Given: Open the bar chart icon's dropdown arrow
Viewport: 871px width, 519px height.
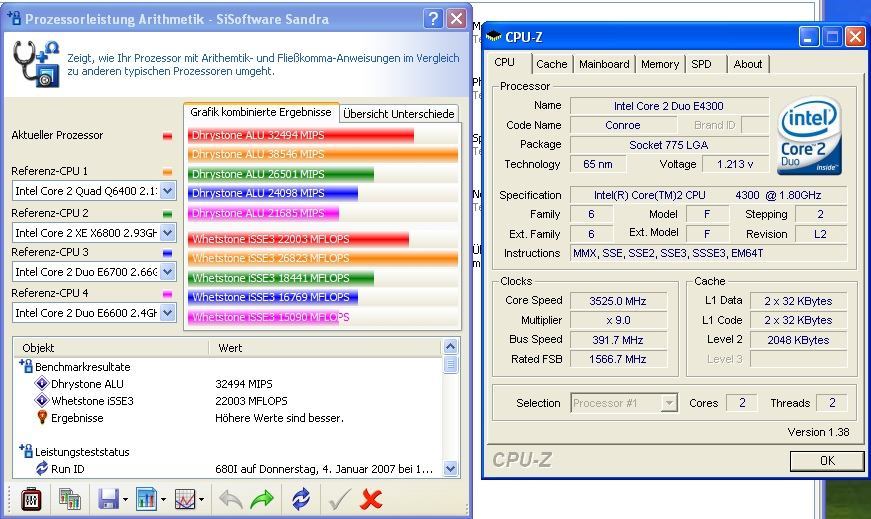Looking at the screenshot, I should (x=163, y=500).
